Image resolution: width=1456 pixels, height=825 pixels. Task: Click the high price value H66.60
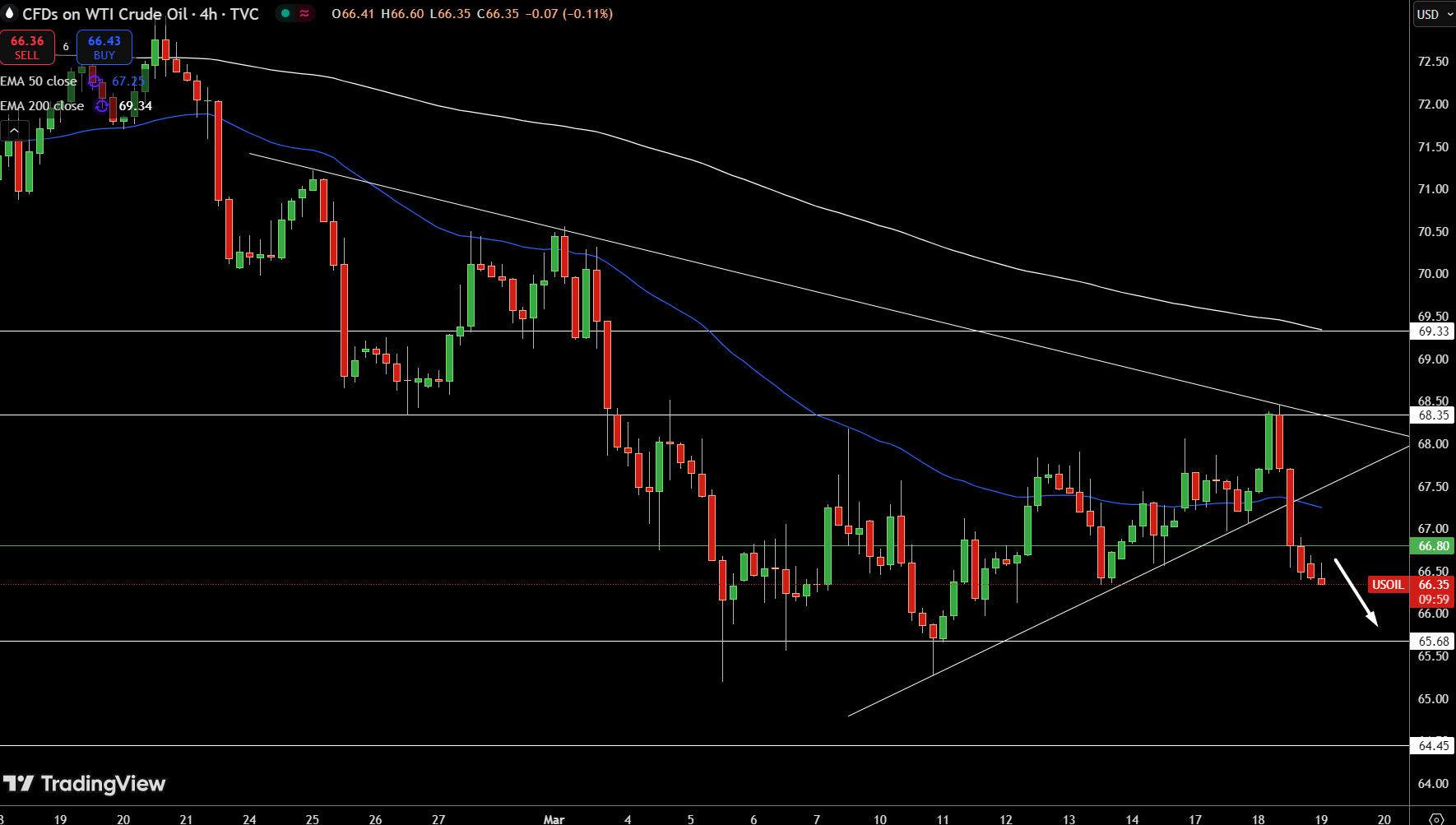(x=402, y=14)
